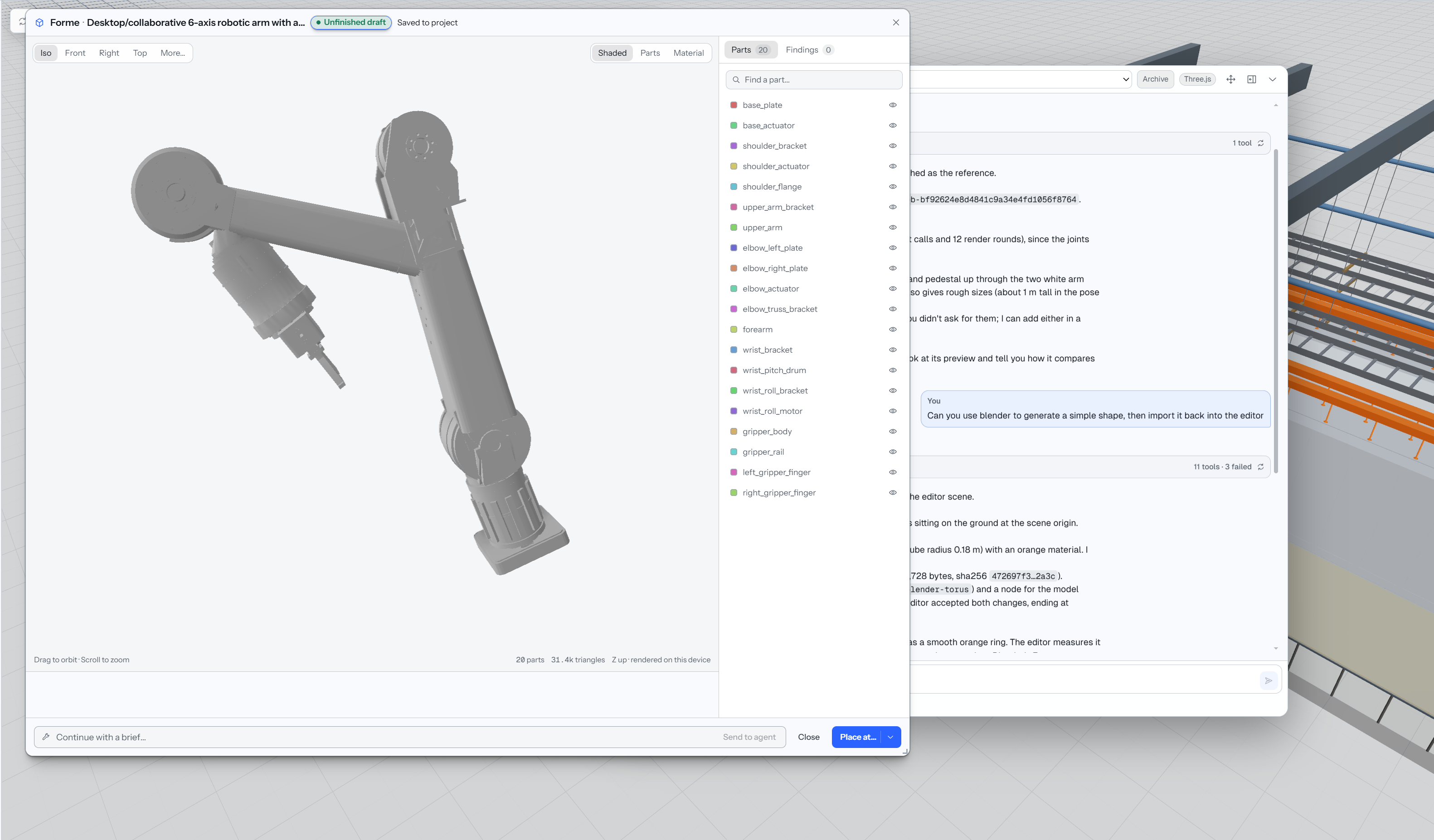Click the Place at... button
This screenshot has width=1434, height=840.
857,737
